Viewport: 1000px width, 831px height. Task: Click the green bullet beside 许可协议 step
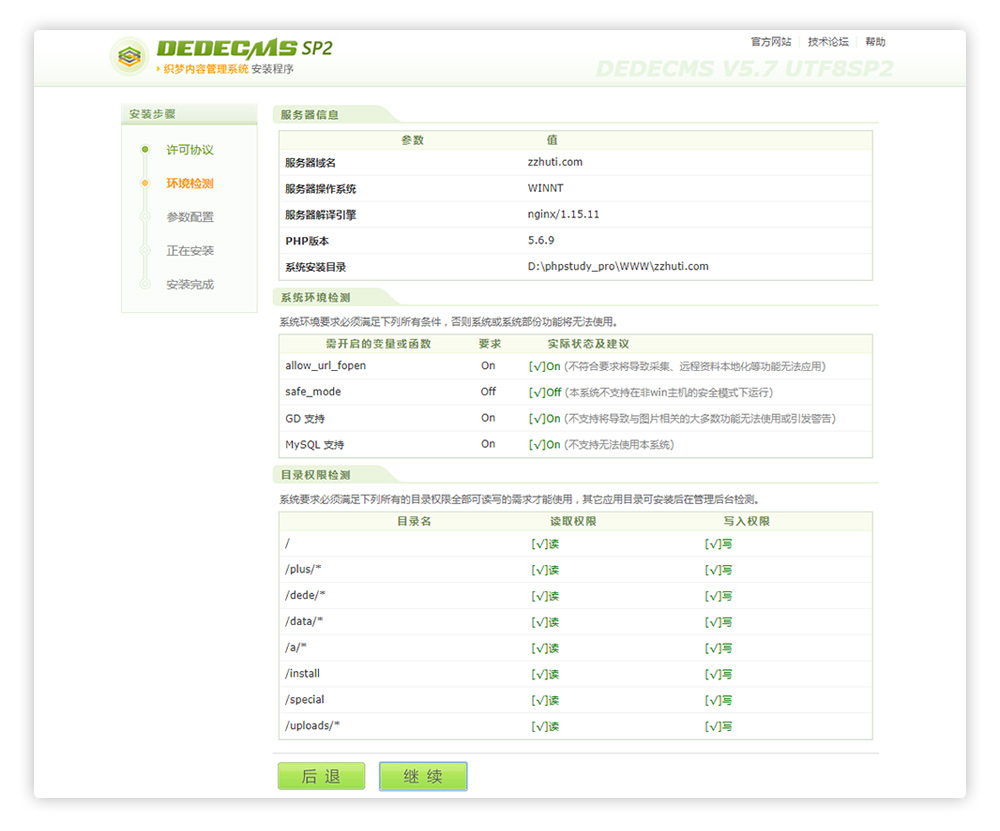click(x=145, y=149)
